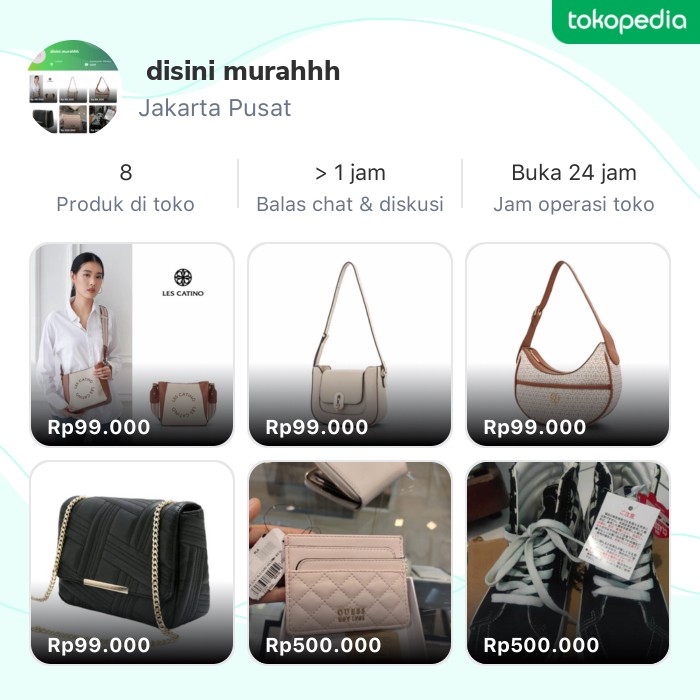Click the Rp500.000 price on card holder
Image resolution: width=700 pixels, height=700 pixels.
tap(323, 645)
